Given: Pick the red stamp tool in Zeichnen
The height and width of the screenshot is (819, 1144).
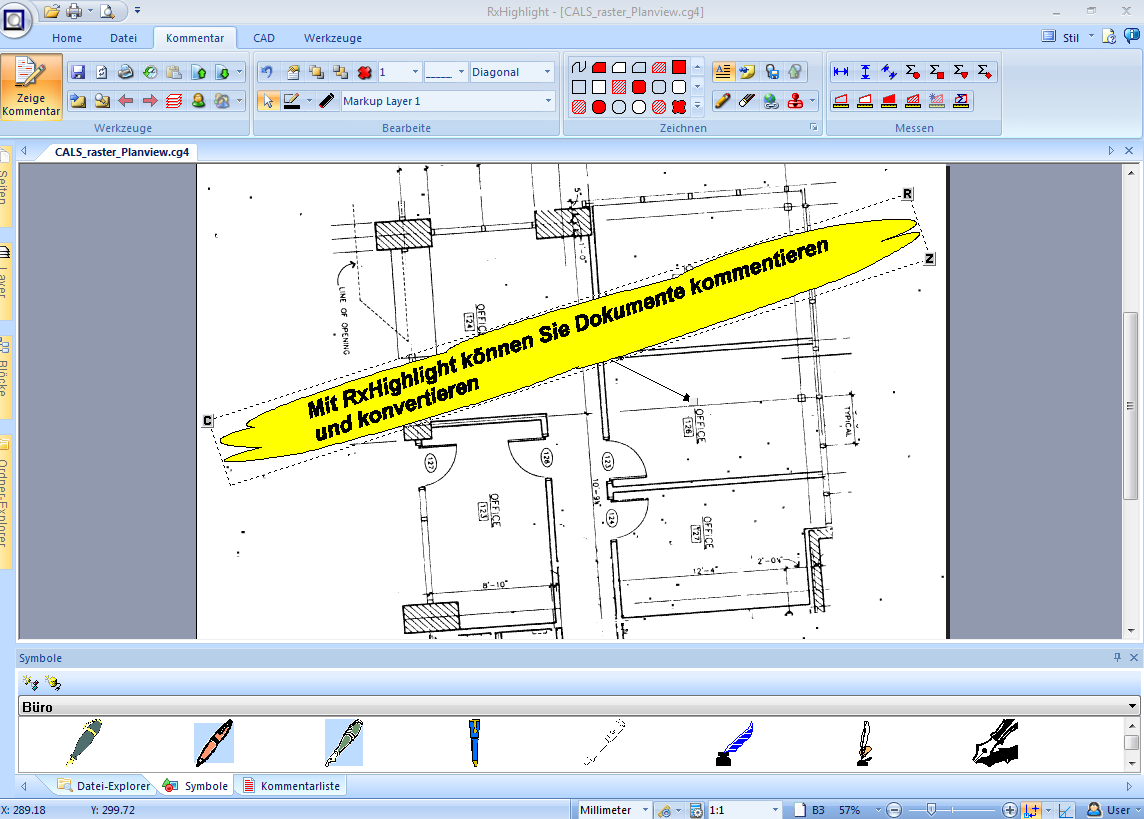Looking at the screenshot, I should [x=796, y=101].
